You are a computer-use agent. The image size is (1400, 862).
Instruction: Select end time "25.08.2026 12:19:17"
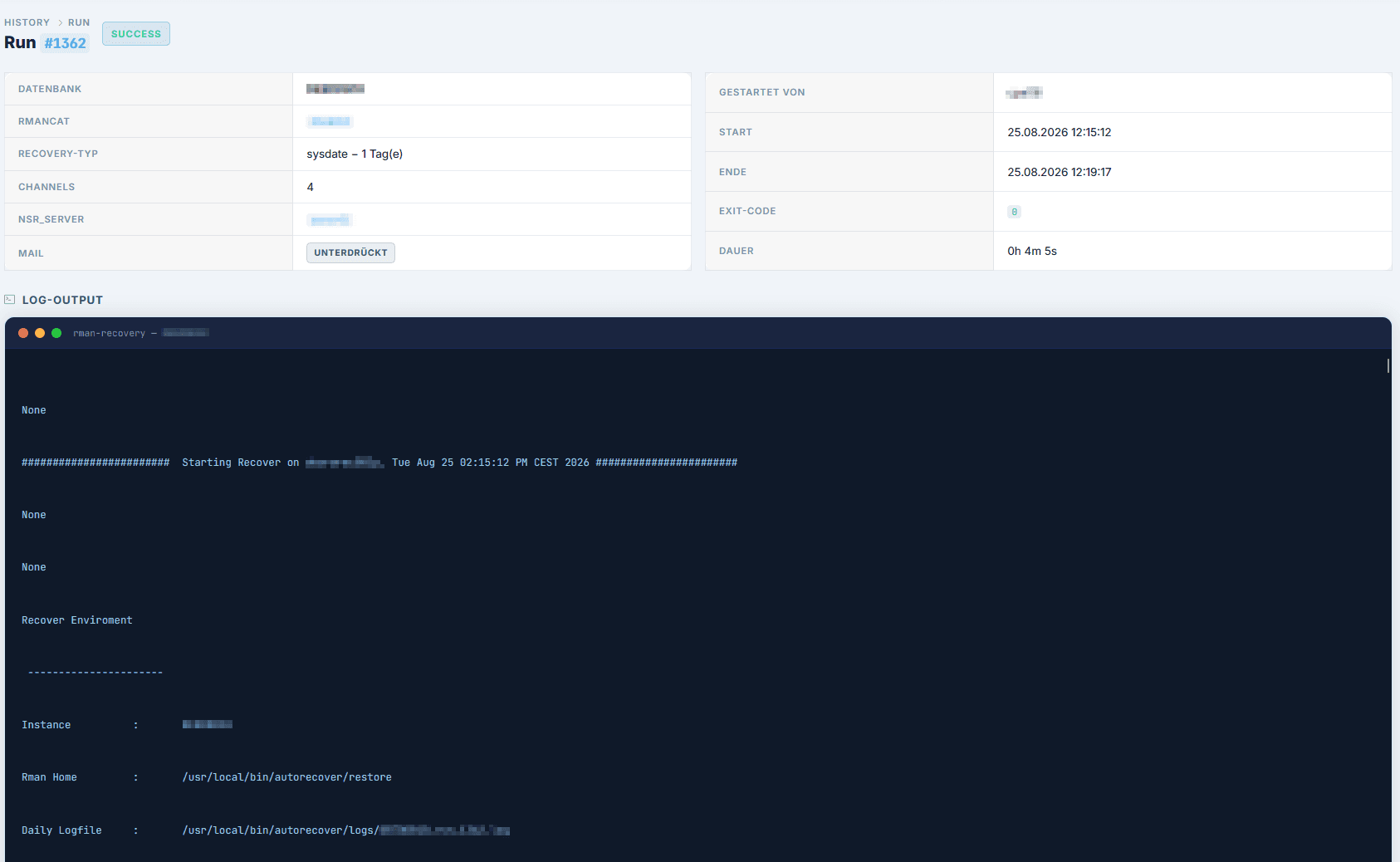pos(1060,172)
